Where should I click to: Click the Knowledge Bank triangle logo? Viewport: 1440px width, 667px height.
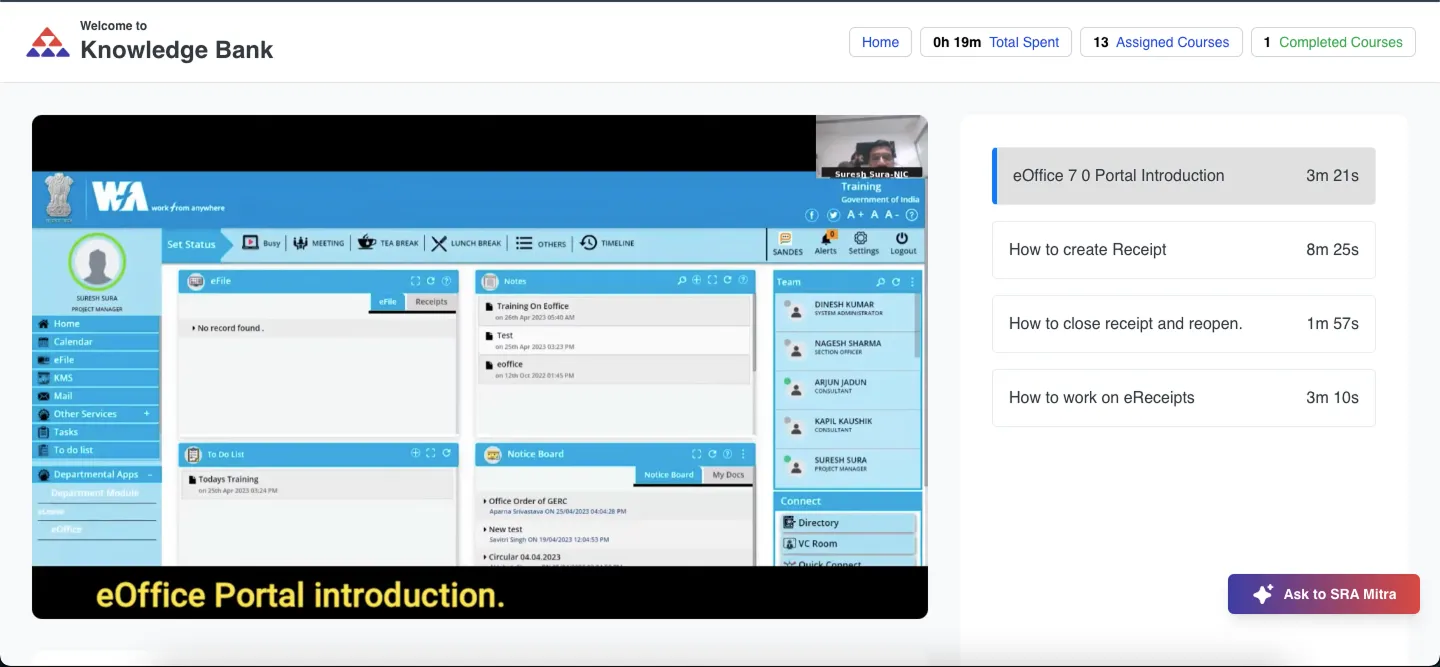[x=48, y=42]
